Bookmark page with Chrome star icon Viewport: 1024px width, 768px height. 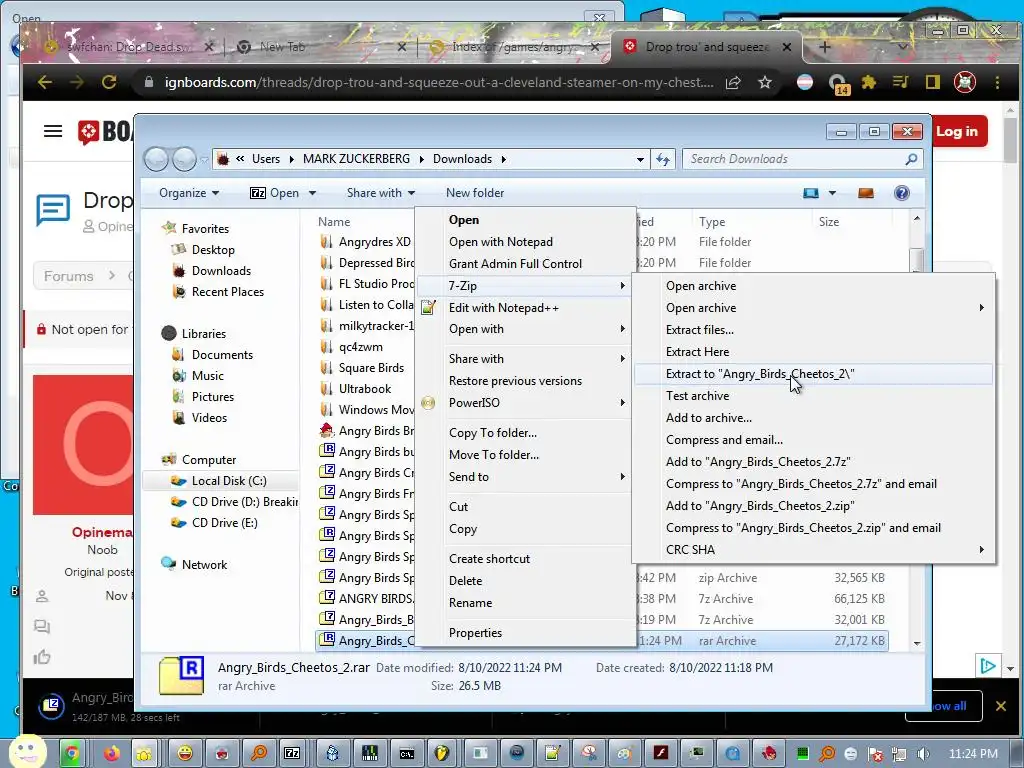coord(765,82)
